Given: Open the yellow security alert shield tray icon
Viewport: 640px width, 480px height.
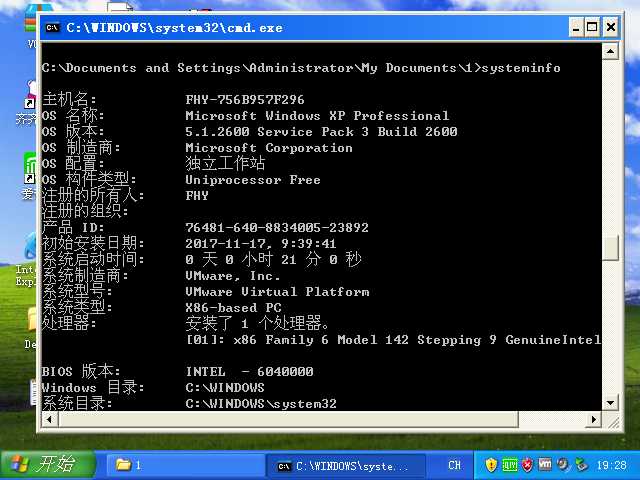Looking at the screenshot, I should click(491, 464).
